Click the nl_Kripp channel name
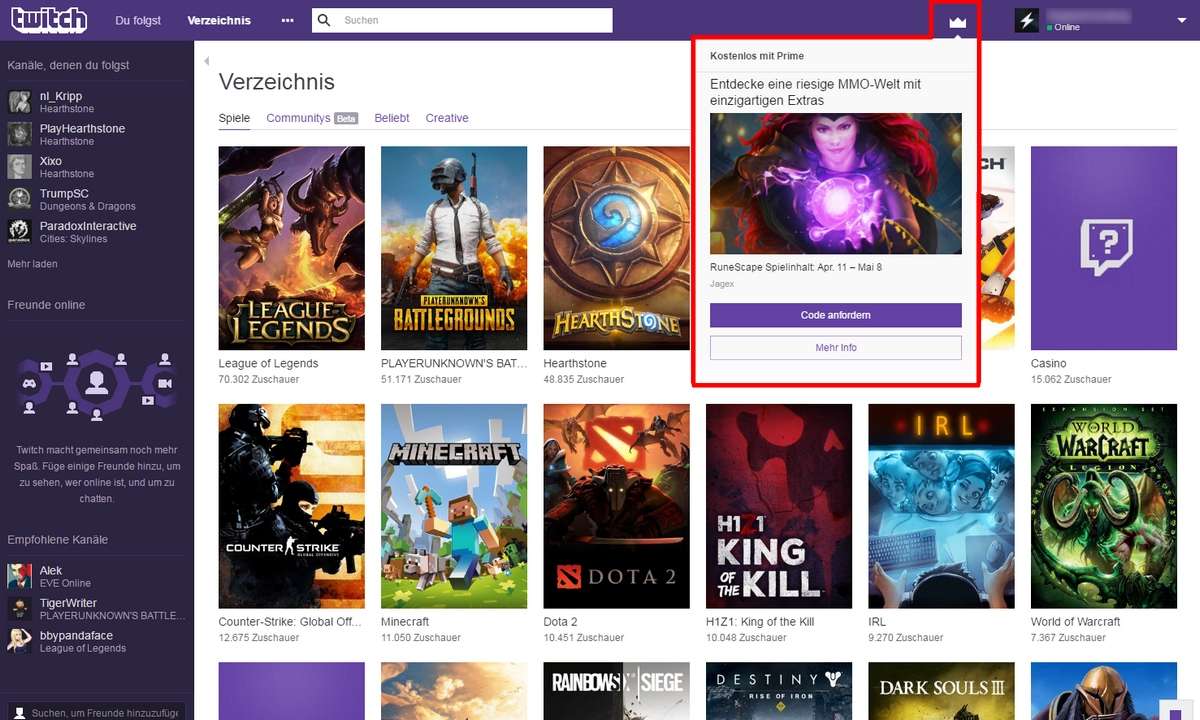This screenshot has height=720, width=1200. click(61, 96)
